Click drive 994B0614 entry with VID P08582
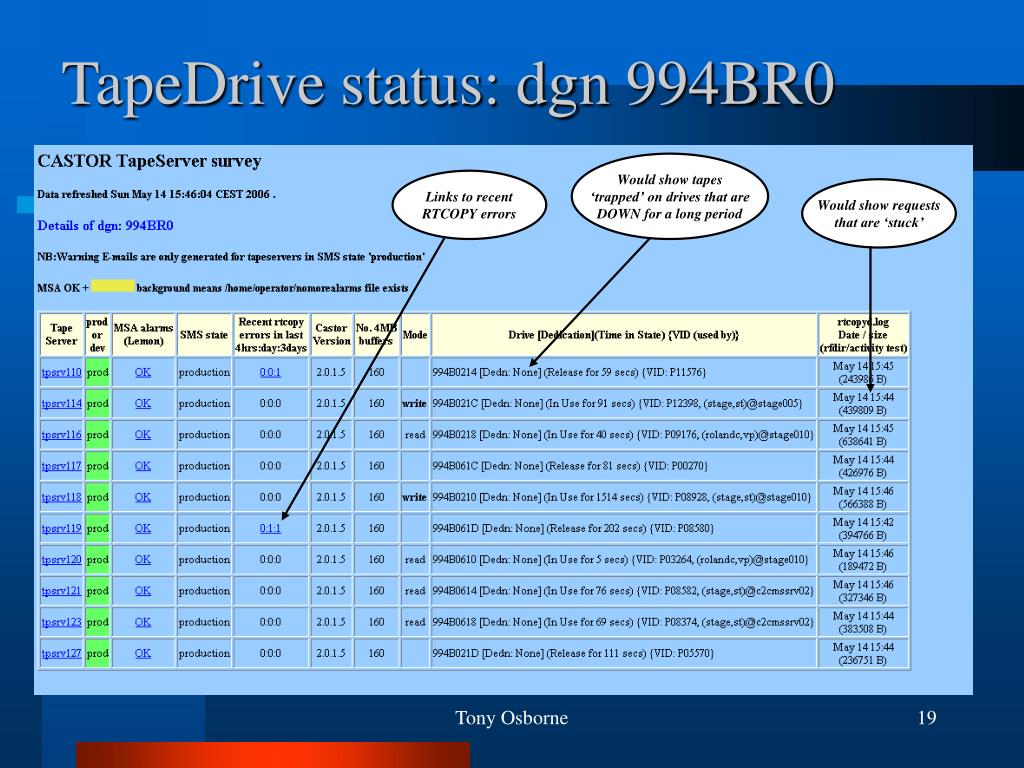 (x=623, y=591)
